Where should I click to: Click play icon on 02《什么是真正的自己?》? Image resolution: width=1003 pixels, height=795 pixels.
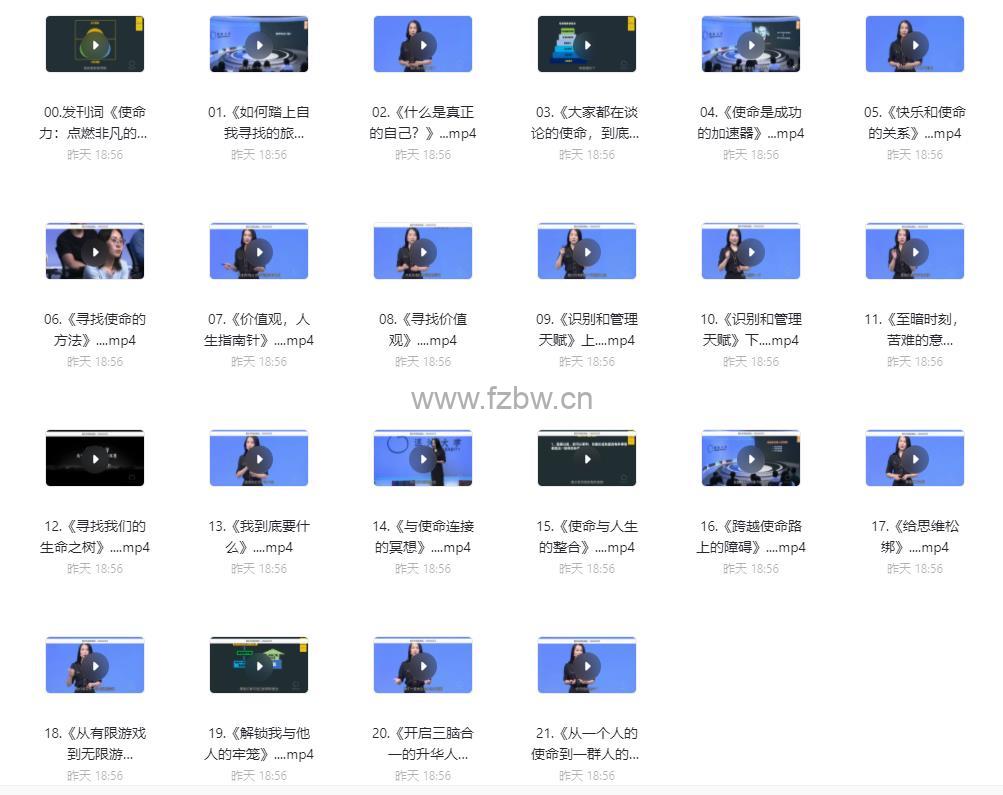pos(423,44)
